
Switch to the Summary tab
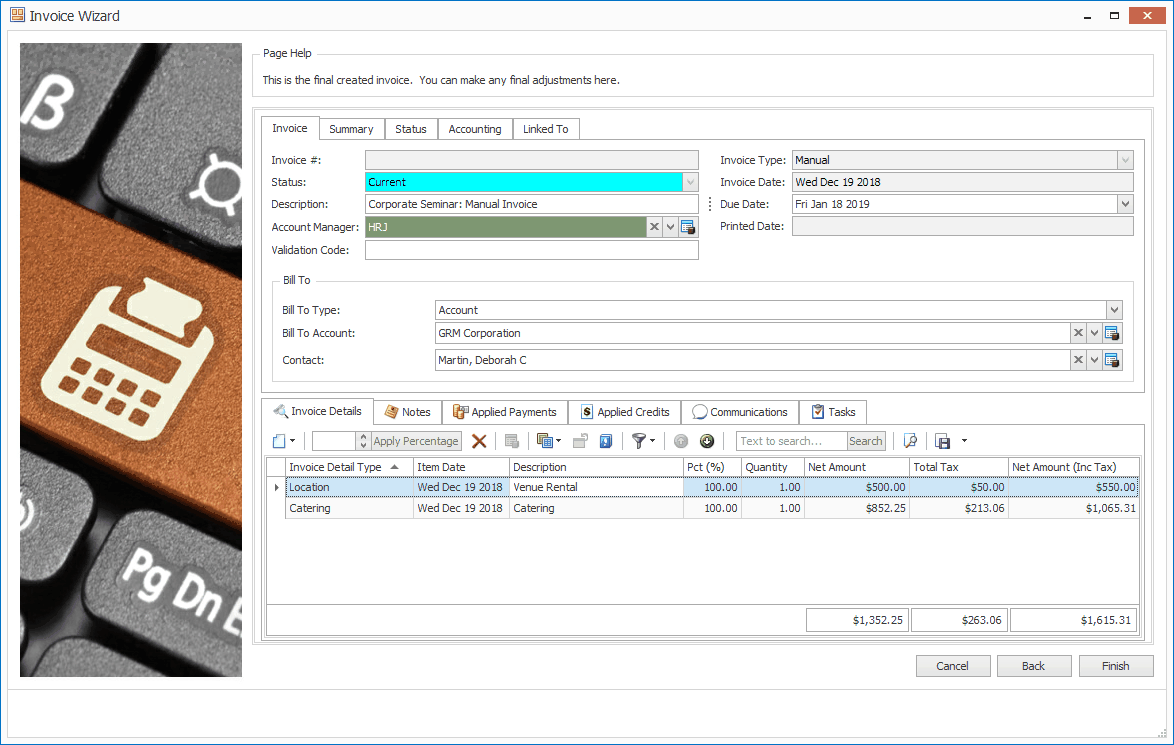pos(351,129)
